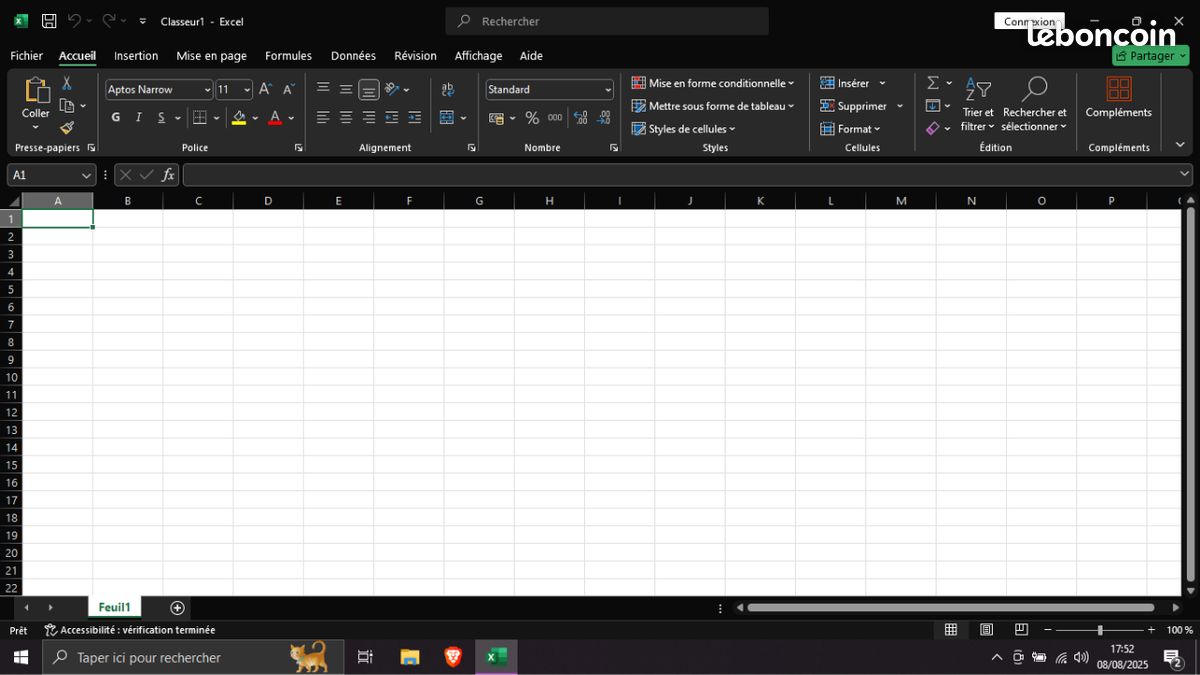Expand Styles de cellules menu
Viewport: 1200px width, 675px height.
pyautogui.click(x=684, y=129)
